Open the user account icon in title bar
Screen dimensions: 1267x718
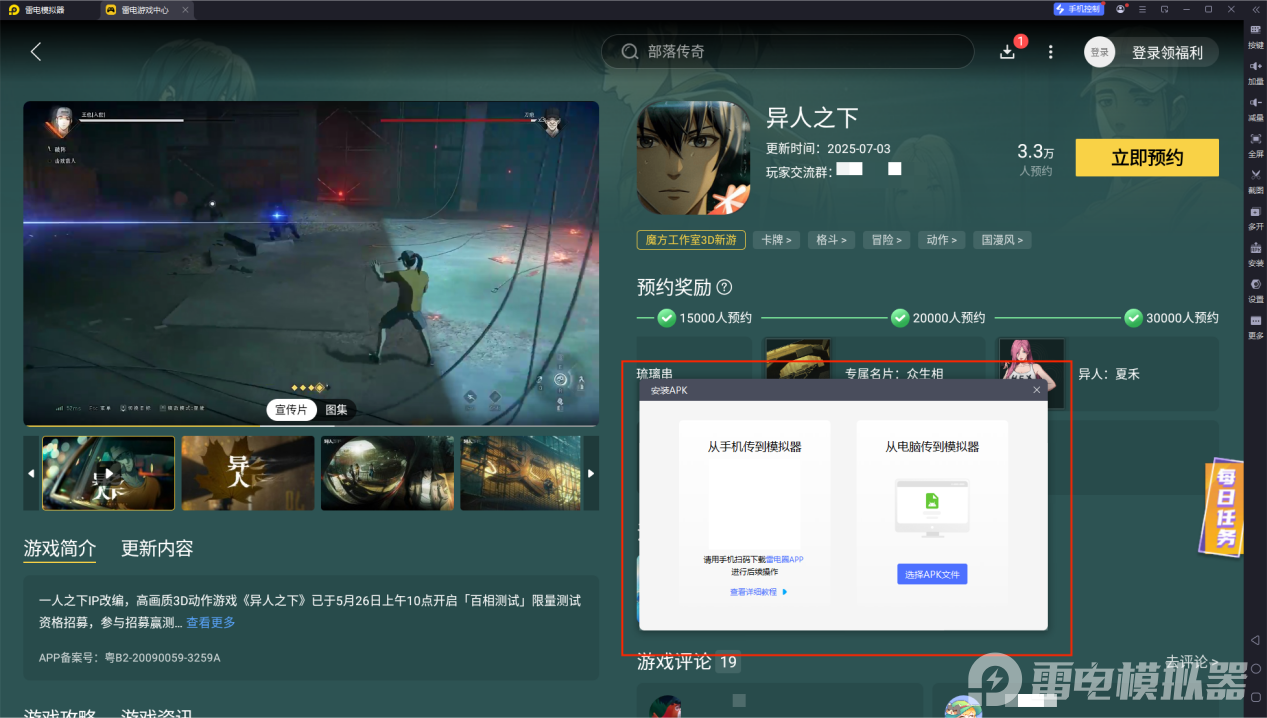click(1121, 9)
